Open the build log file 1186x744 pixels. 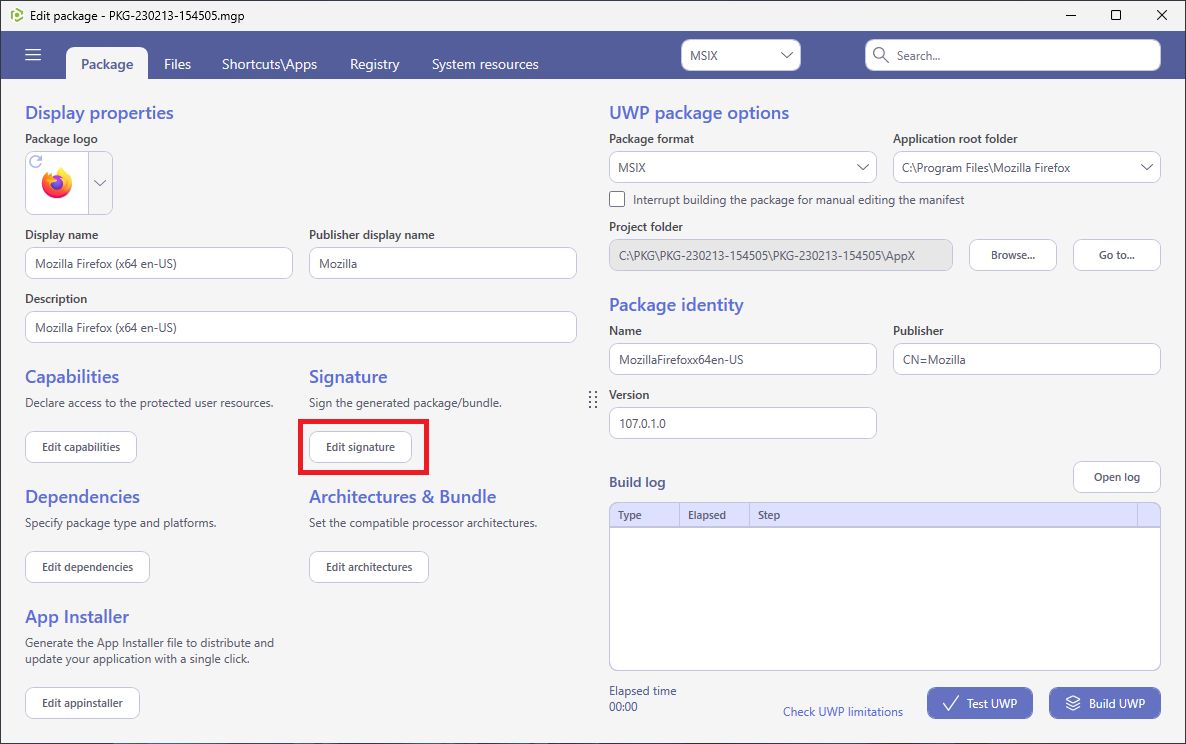click(1116, 477)
